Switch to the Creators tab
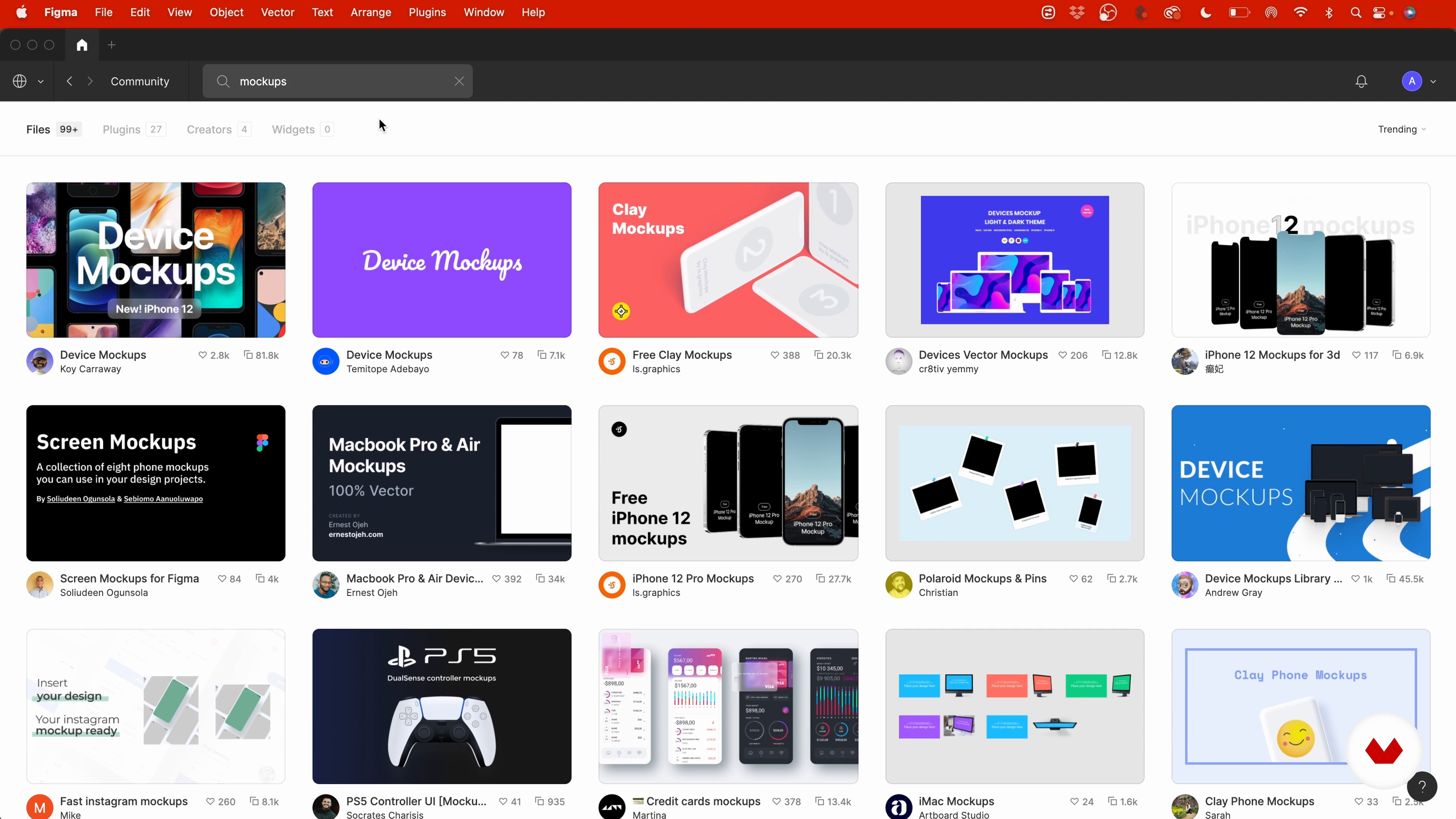This screenshot has width=1456, height=819. (x=219, y=129)
